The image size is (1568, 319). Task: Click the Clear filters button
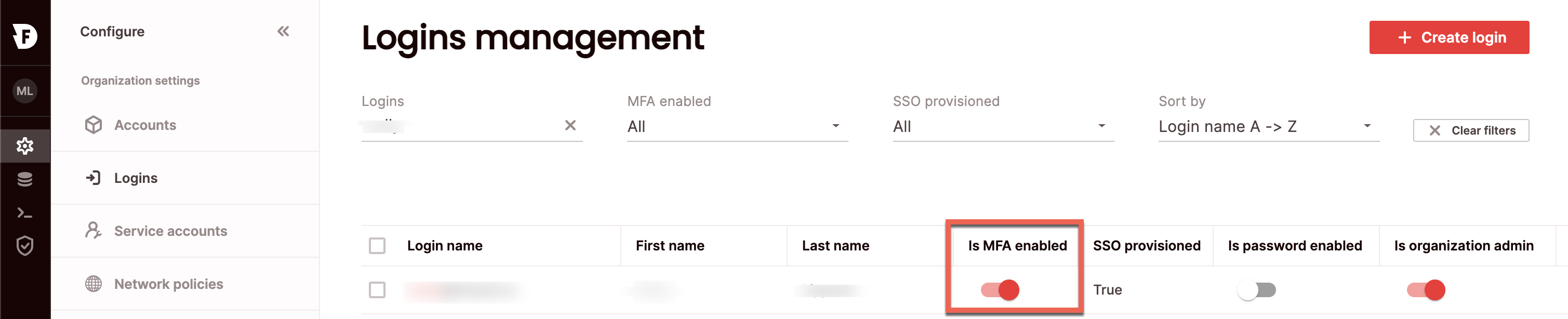(1471, 130)
